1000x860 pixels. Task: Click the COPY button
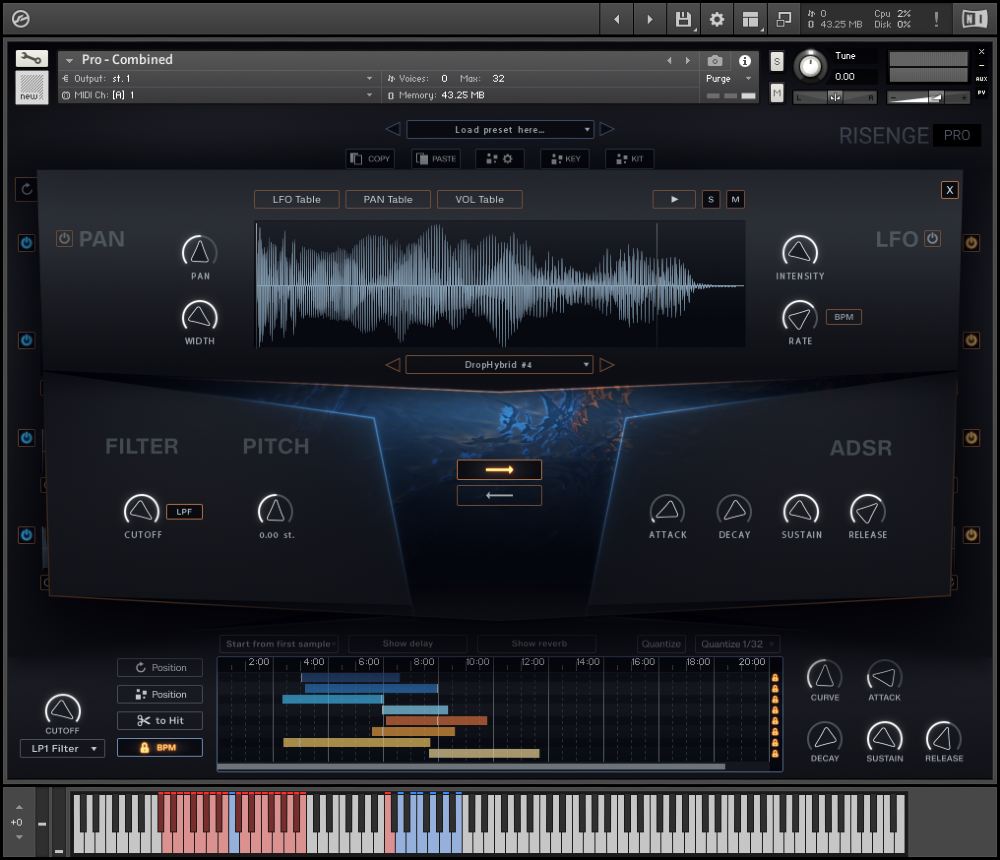click(x=370, y=158)
